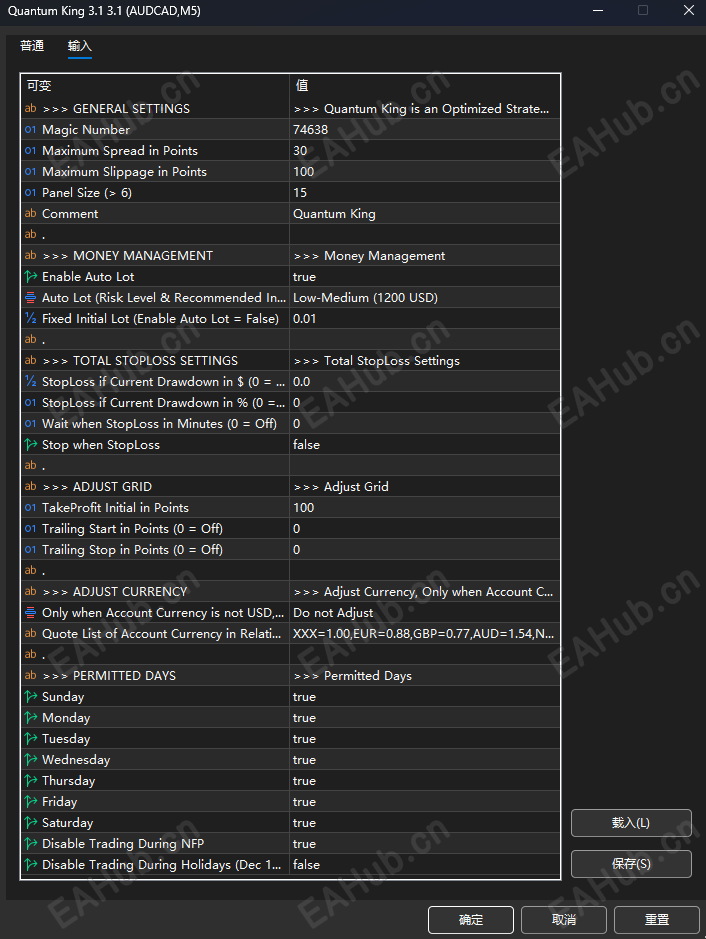Viewport: 706px width, 939px height.
Task: Toggle the Disable Trading During NFP value
Action: tap(425, 843)
